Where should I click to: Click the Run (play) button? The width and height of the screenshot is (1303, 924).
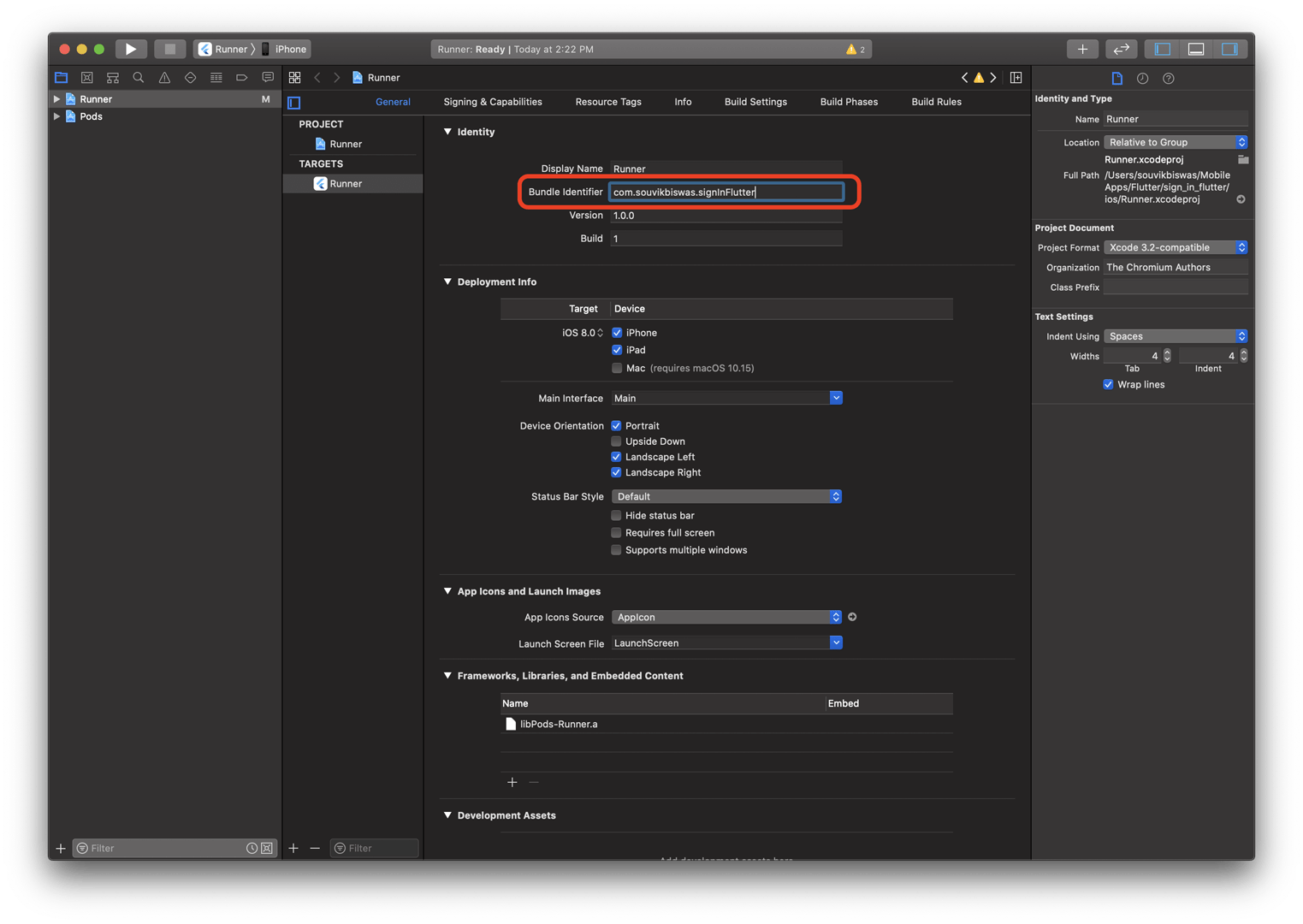coord(130,50)
